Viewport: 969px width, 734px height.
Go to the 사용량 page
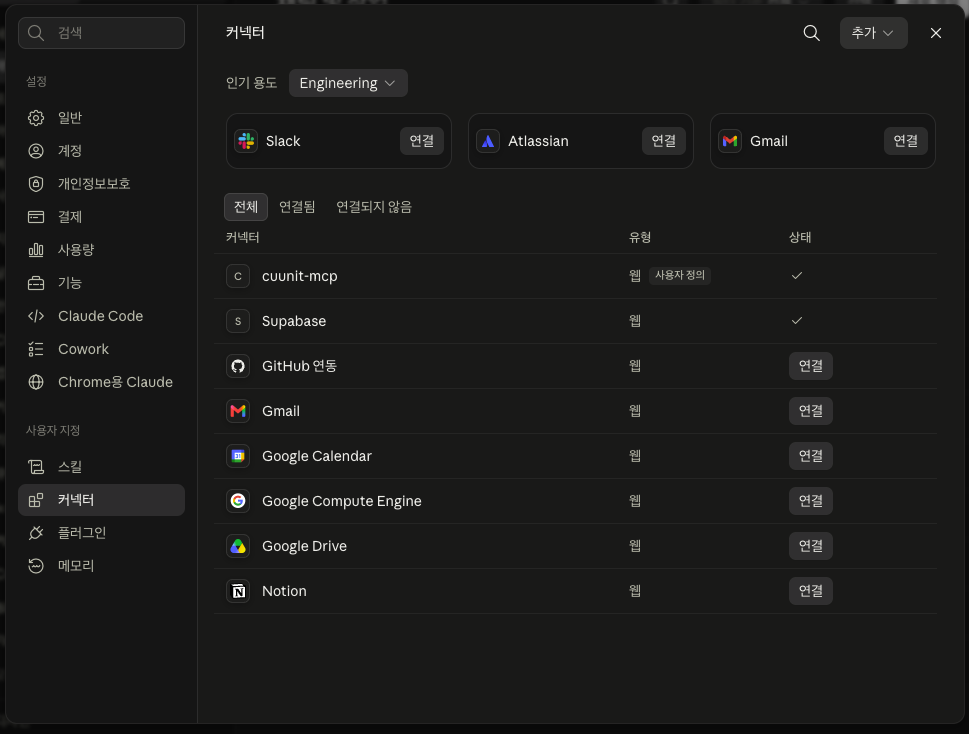101,250
